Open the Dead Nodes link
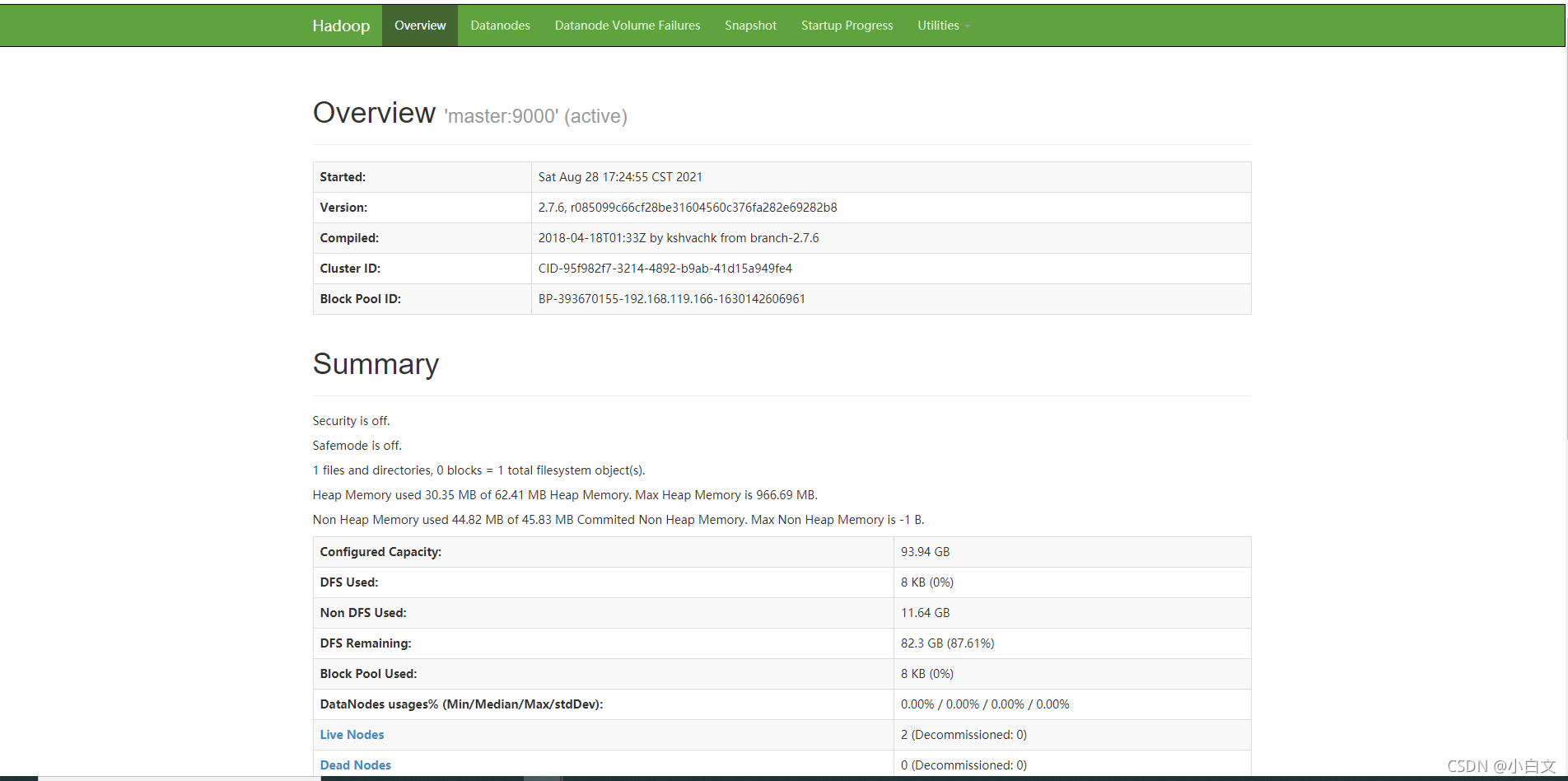The image size is (1568, 781). point(355,765)
